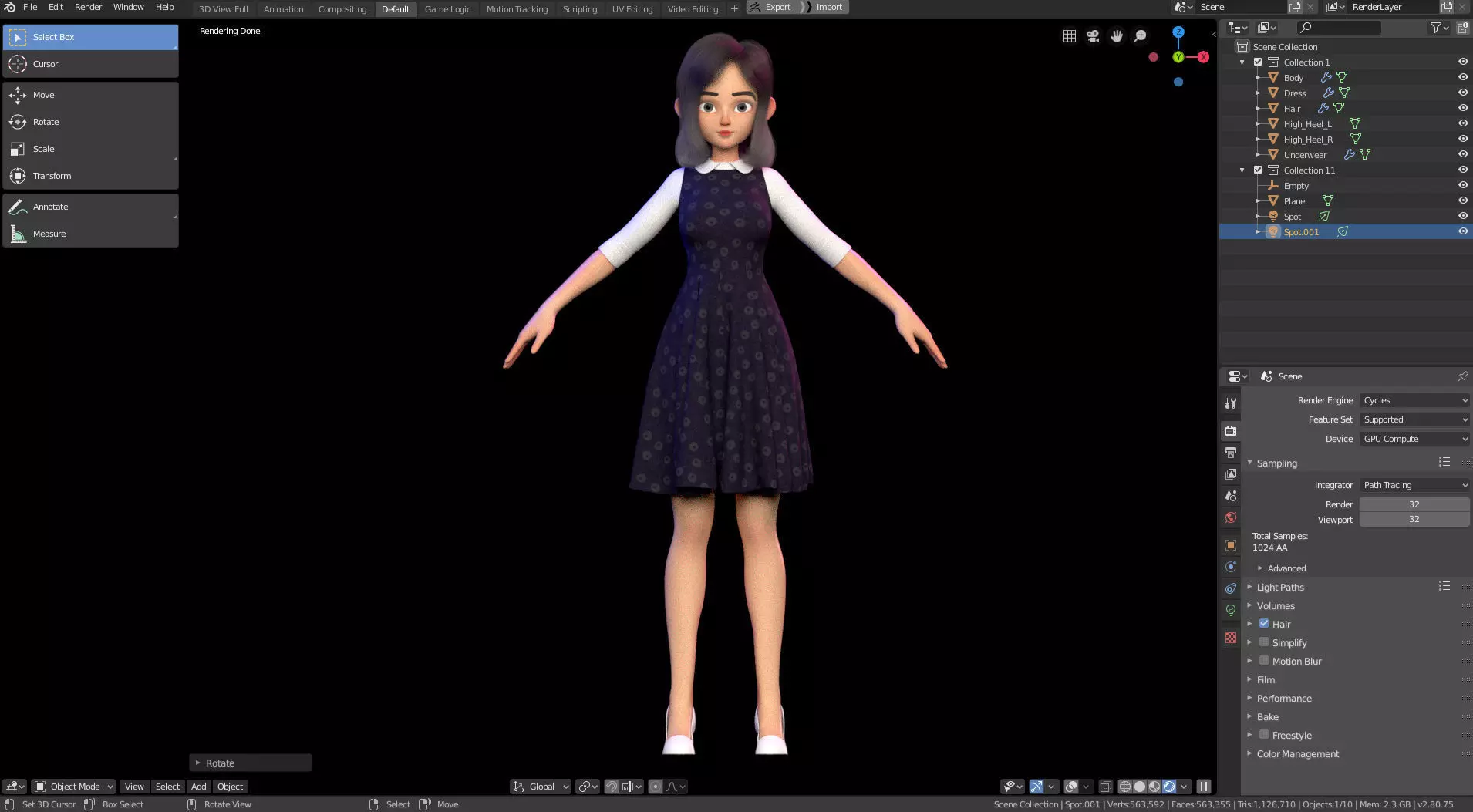The image size is (1473, 812).
Task: Hide the Plane object in viewport
Action: (1462, 200)
